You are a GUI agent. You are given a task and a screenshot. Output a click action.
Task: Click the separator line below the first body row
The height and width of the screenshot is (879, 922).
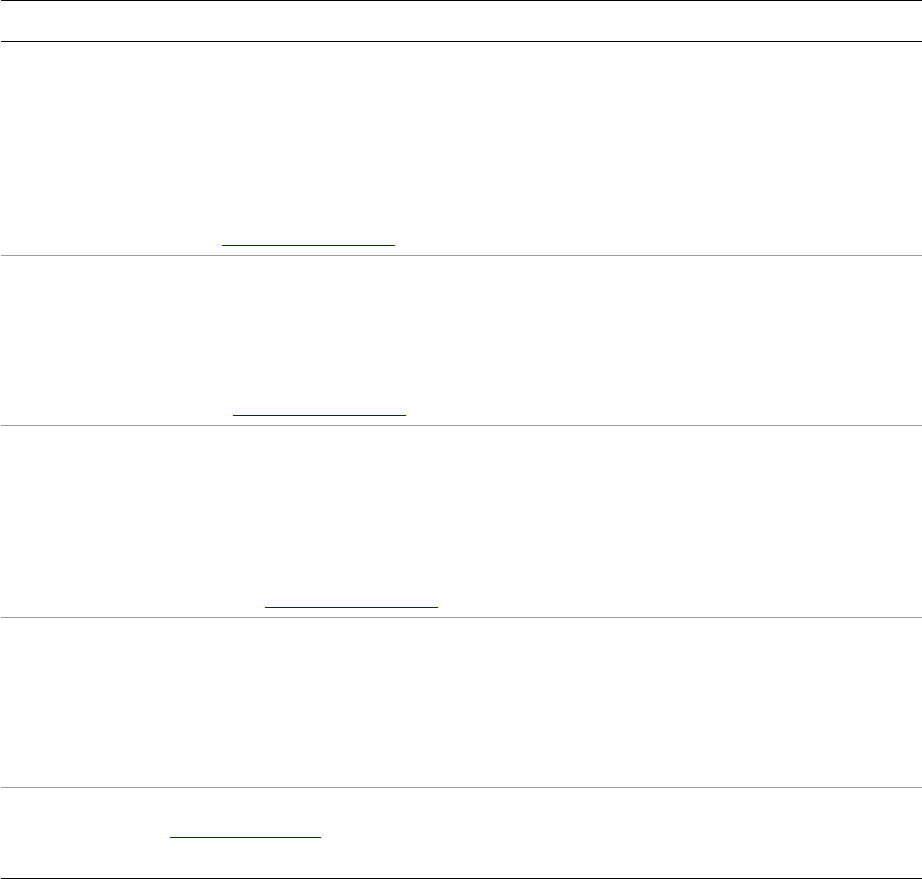(x=460, y=255)
